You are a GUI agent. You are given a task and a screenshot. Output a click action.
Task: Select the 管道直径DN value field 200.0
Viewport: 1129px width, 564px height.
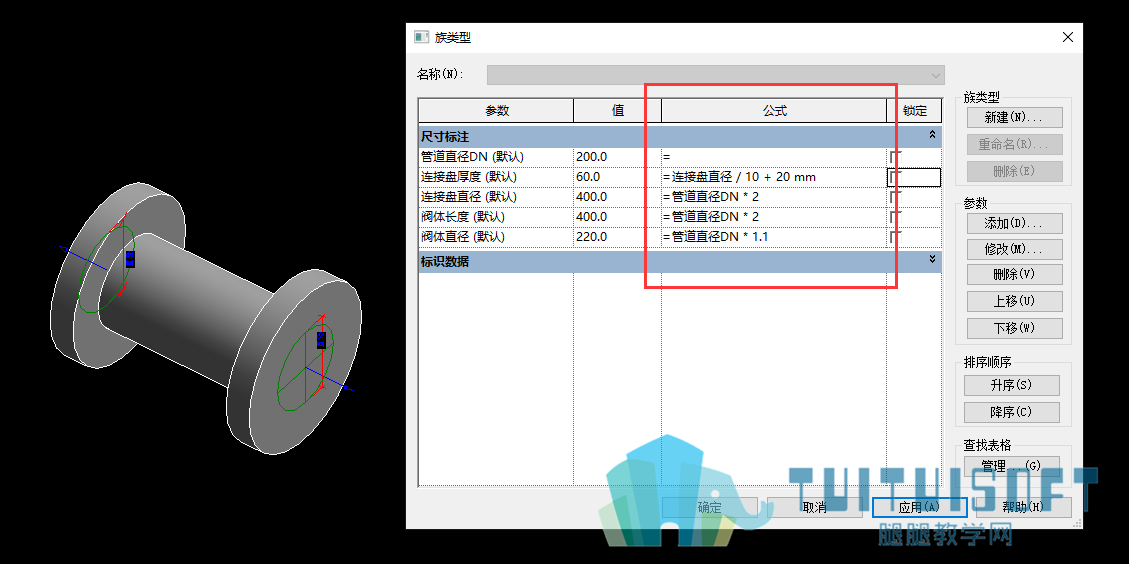[x=617, y=156]
